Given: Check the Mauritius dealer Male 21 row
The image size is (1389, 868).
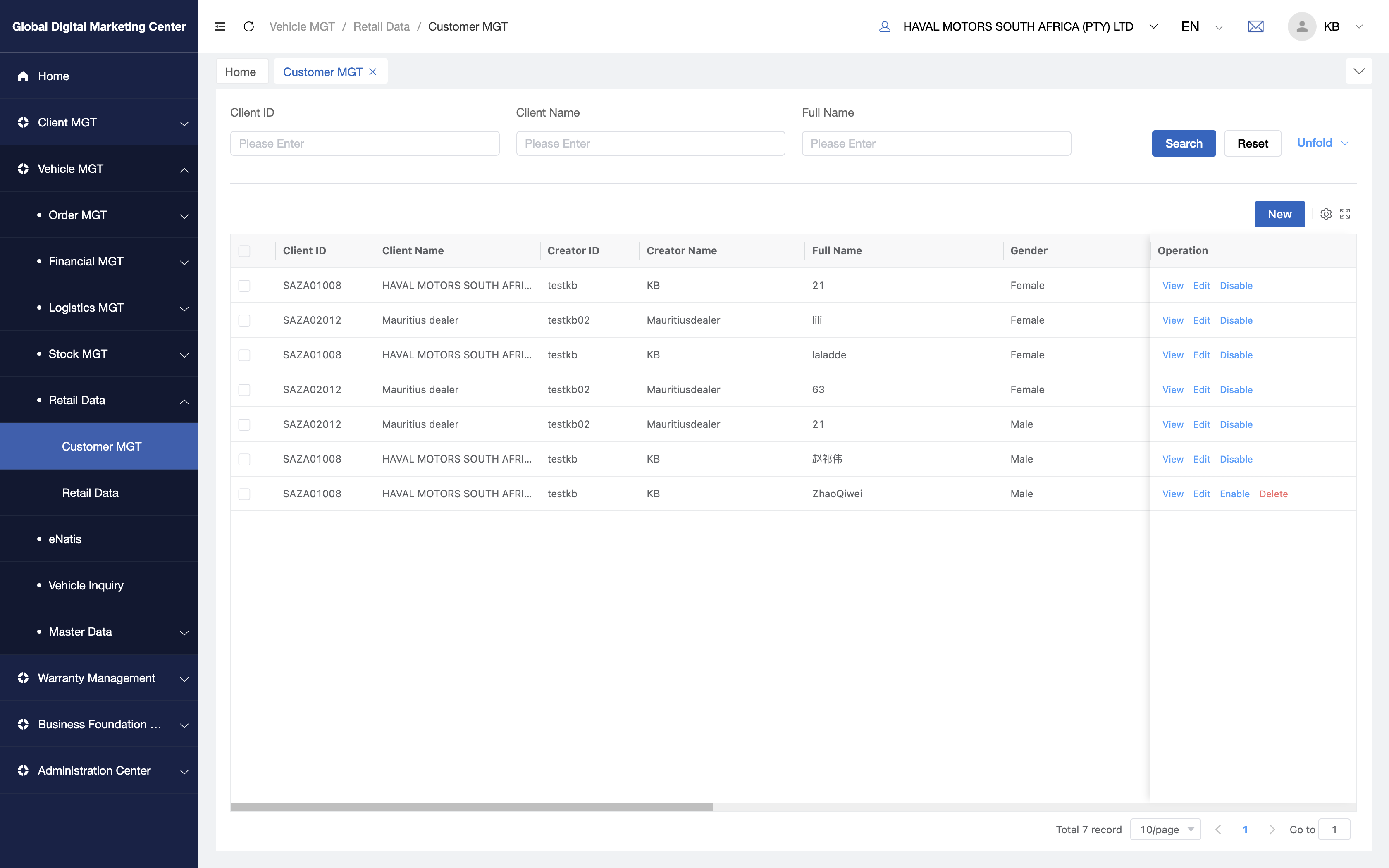Looking at the screenshot, I should pyautogui.click(x=244, y=425).
